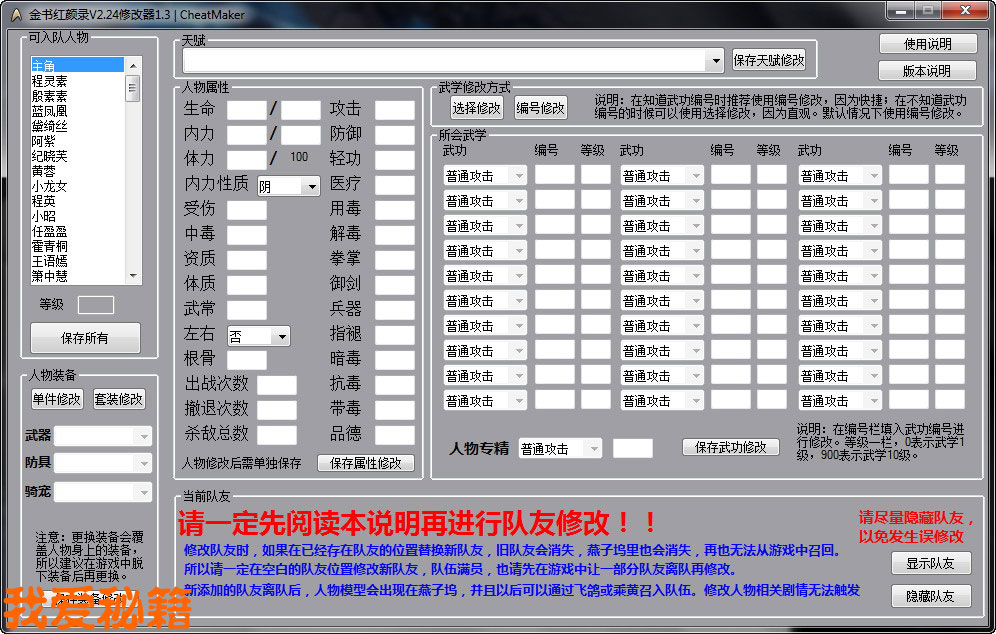
Task: Switch to 选择修改 martial arts mode
Action: (476, 108)
